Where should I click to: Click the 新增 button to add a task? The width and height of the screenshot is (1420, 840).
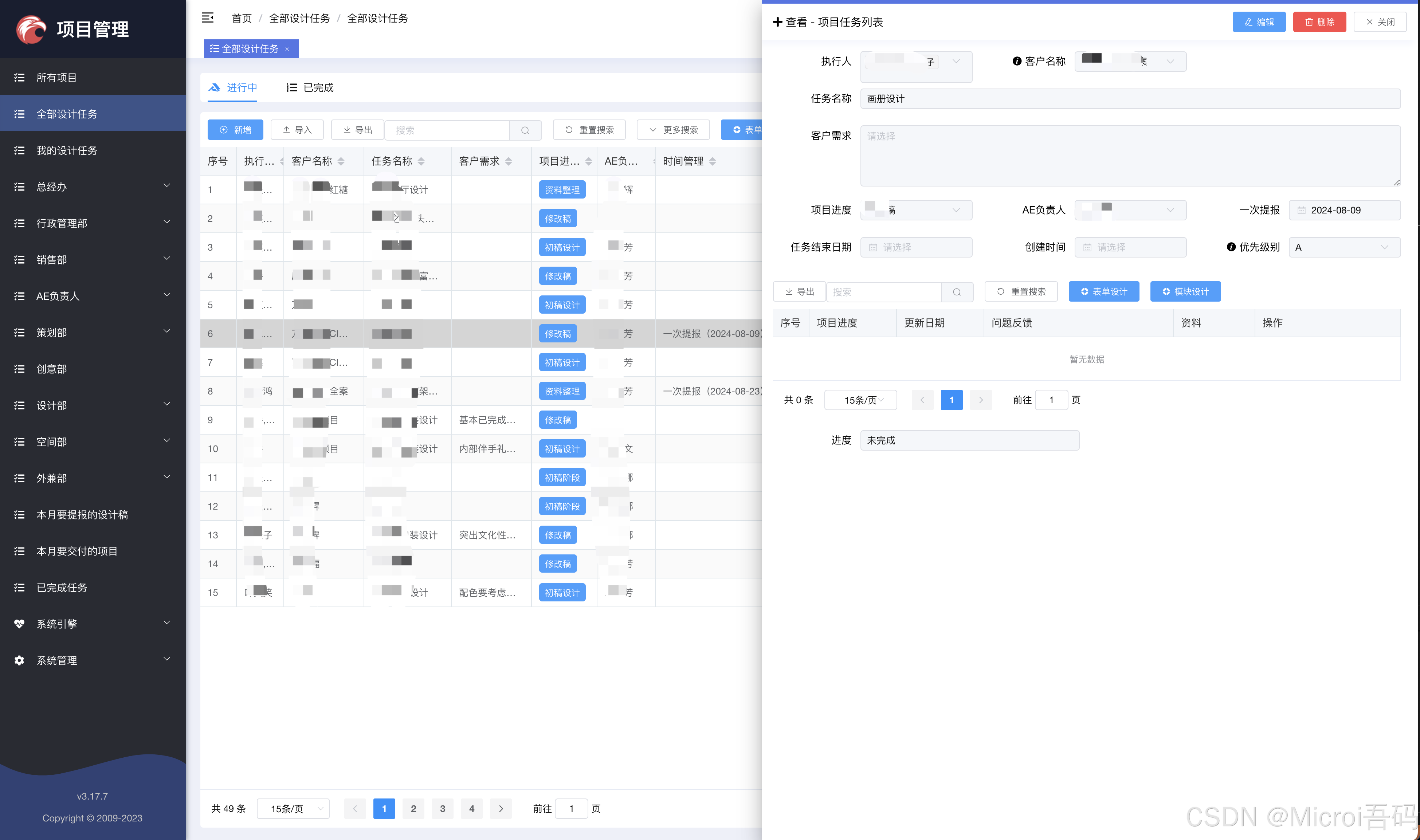point(235,130)
